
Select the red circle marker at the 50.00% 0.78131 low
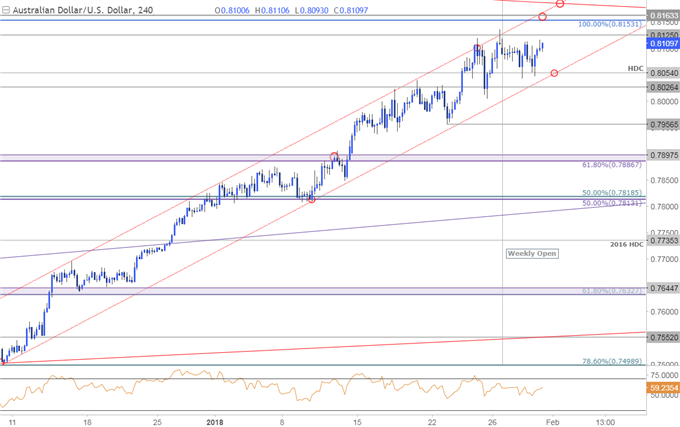(311, 199)
